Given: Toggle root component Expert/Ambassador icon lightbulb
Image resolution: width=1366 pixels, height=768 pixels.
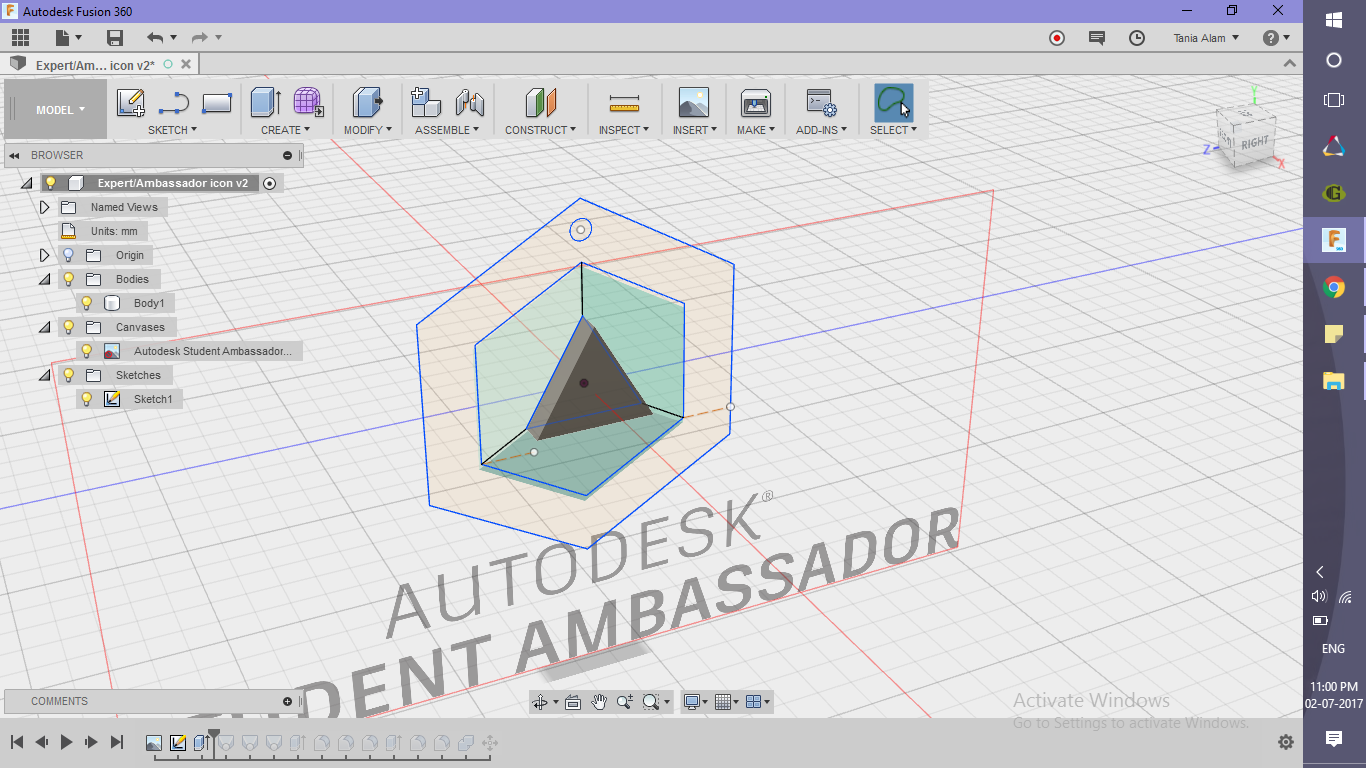Looking at the screenshot, I should tap(51, 183).
